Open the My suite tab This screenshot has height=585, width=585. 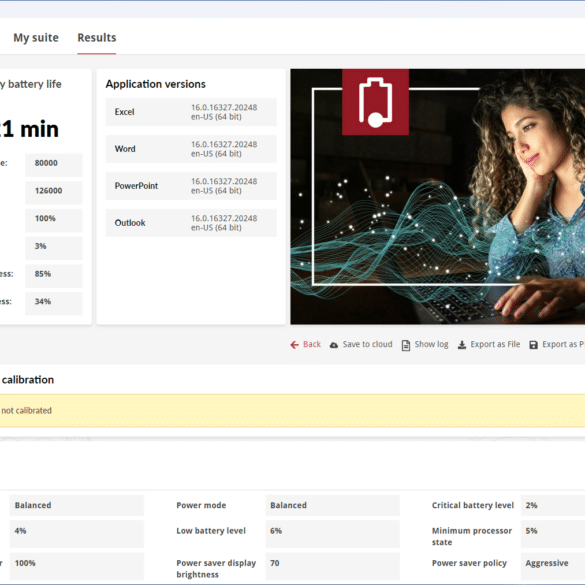tap(36, 38)
